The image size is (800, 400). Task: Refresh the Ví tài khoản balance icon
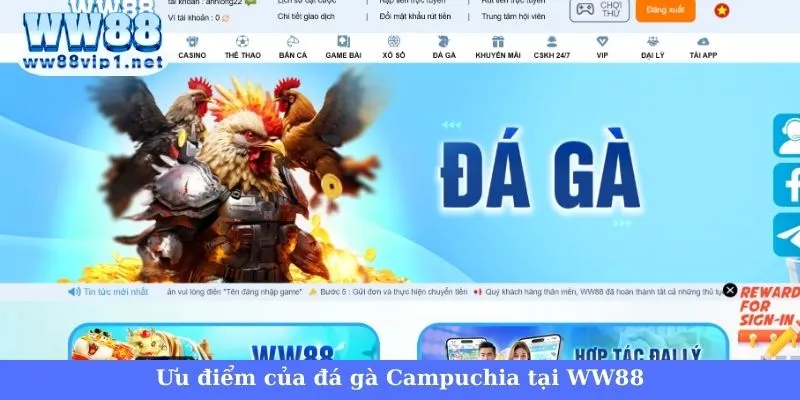pyautogui.click(x=225, y=18)
